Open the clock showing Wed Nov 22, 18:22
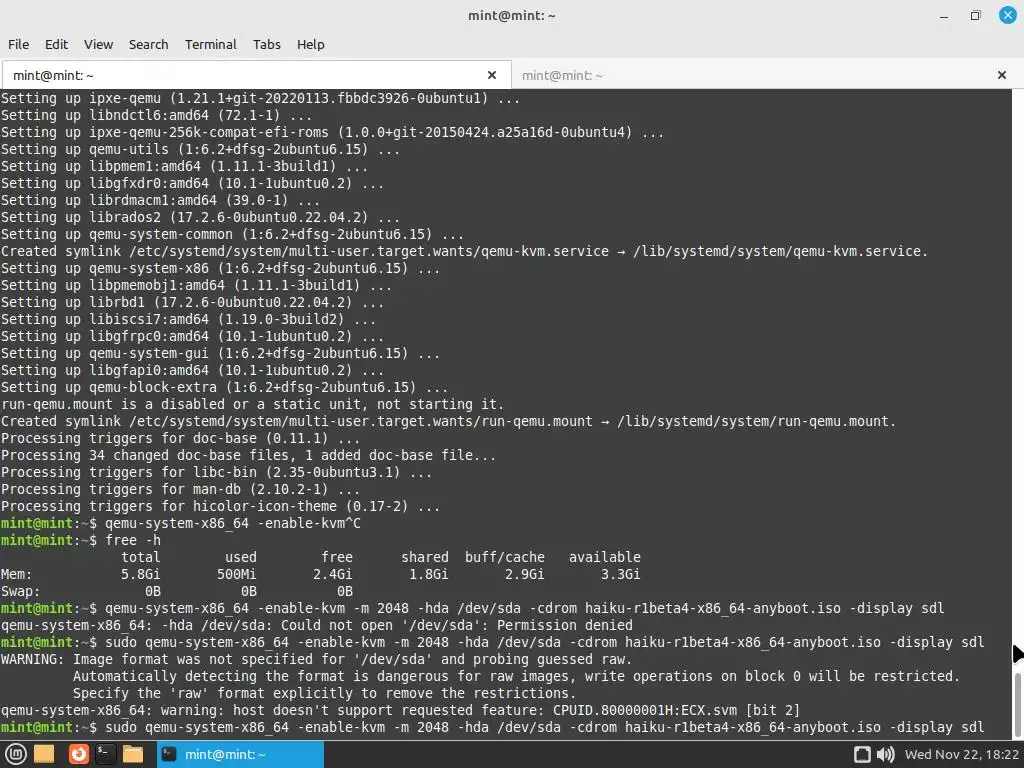This screenshot has width=1024, height=768. (x=961, y=754)
